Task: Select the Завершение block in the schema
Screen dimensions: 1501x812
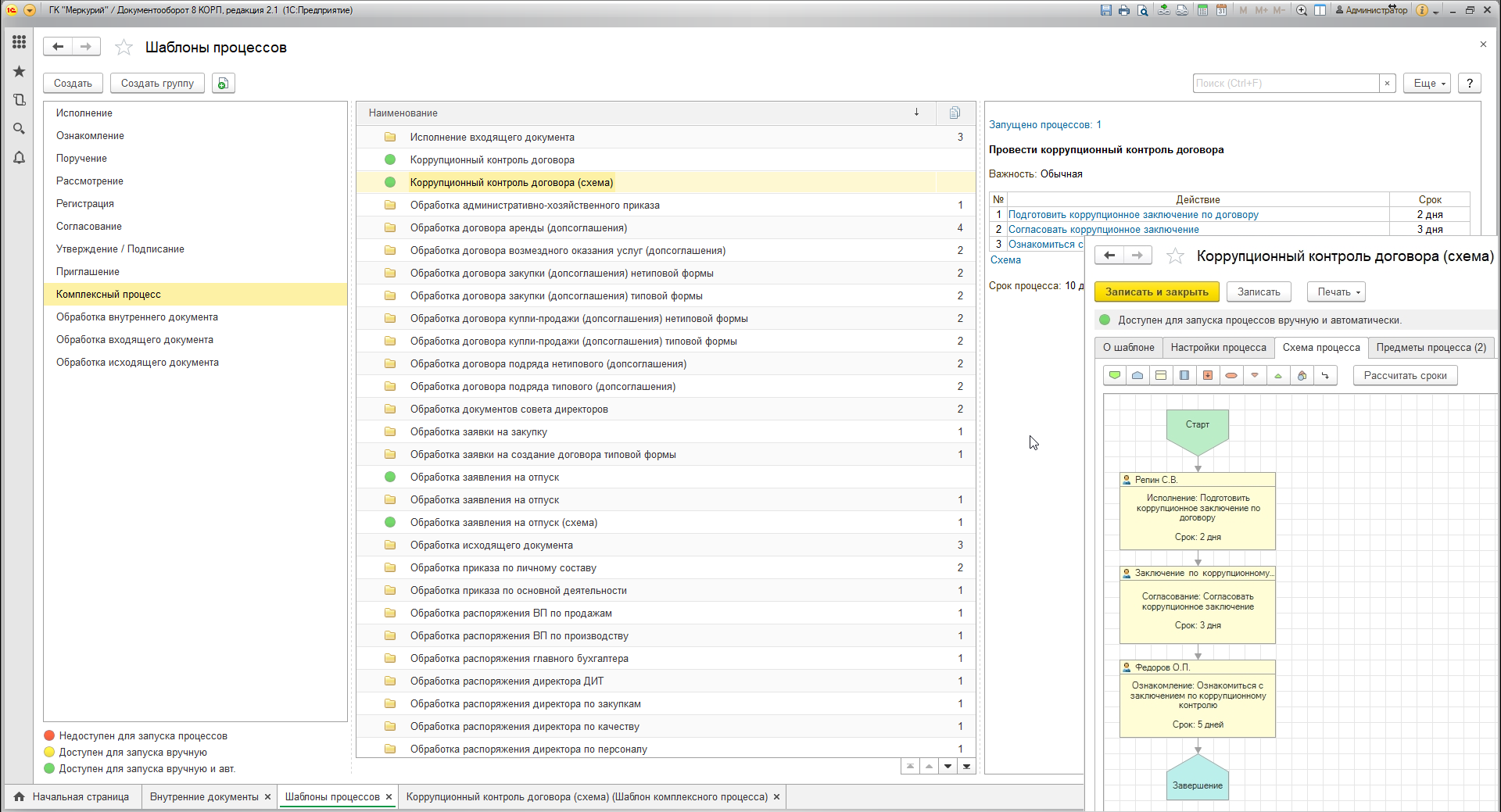Action: click(1197, 778)
